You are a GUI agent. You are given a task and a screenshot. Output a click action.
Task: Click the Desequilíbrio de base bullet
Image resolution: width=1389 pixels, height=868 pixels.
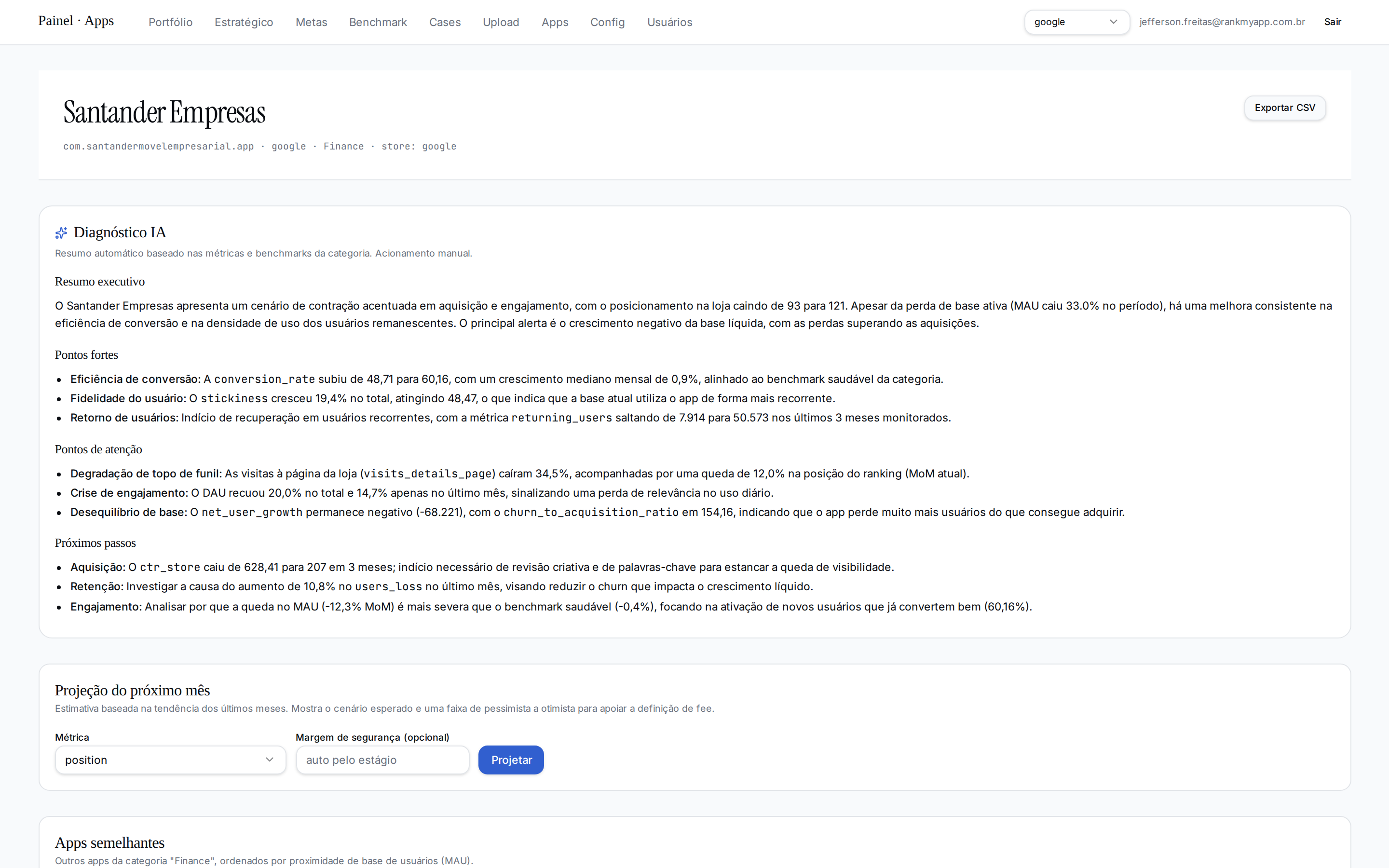pos(598,512)
